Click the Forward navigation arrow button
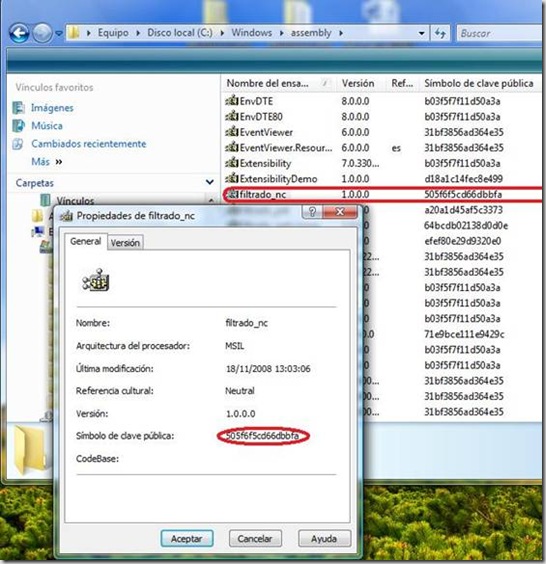546x564 pixels. (42, 33)
